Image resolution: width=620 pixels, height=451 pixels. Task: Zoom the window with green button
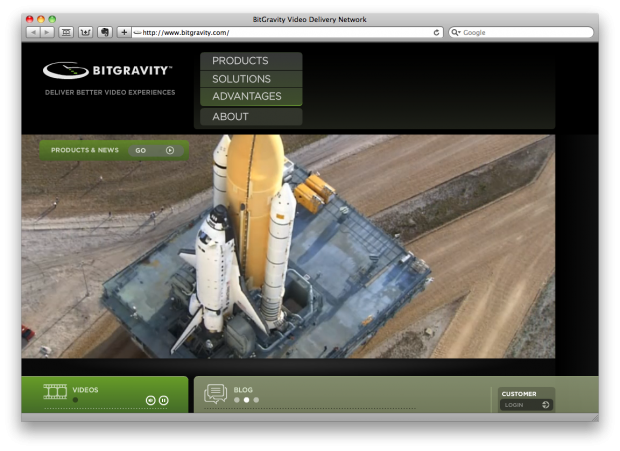click(x=52, y=19)
